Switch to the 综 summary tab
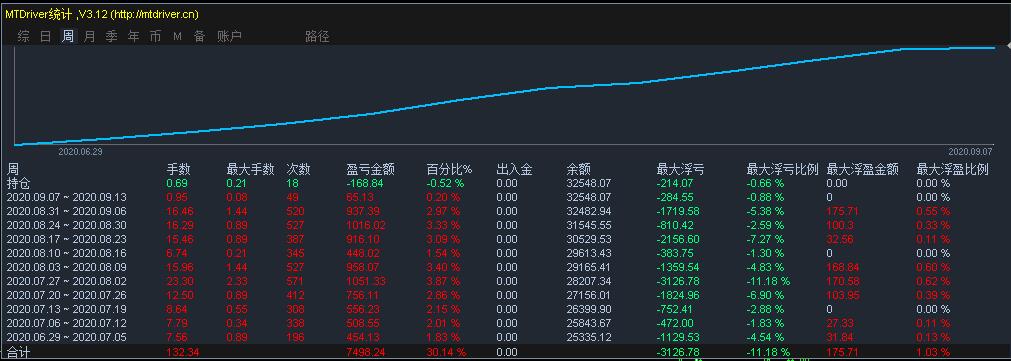 pos(23,36)
